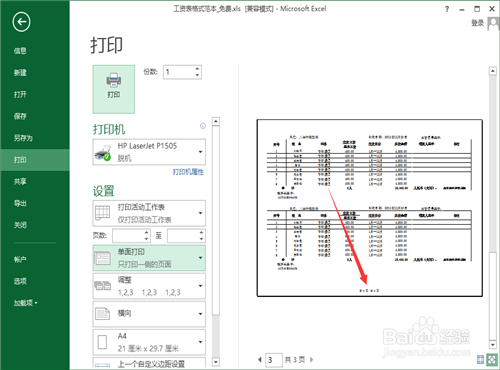Screen dimensions: 500x370
Task: Click the back arrow to exit backstage
Action: tap(22, 22)
